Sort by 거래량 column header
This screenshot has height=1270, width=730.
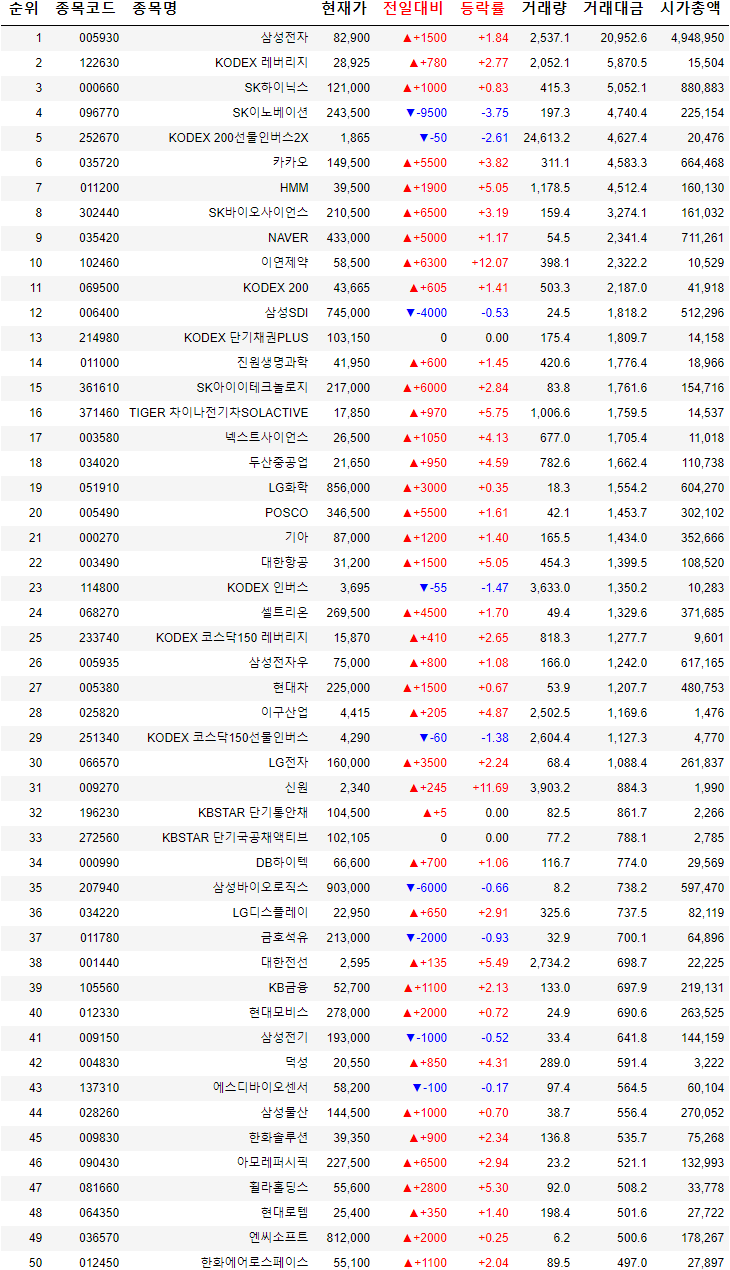[x=545, y=9]
